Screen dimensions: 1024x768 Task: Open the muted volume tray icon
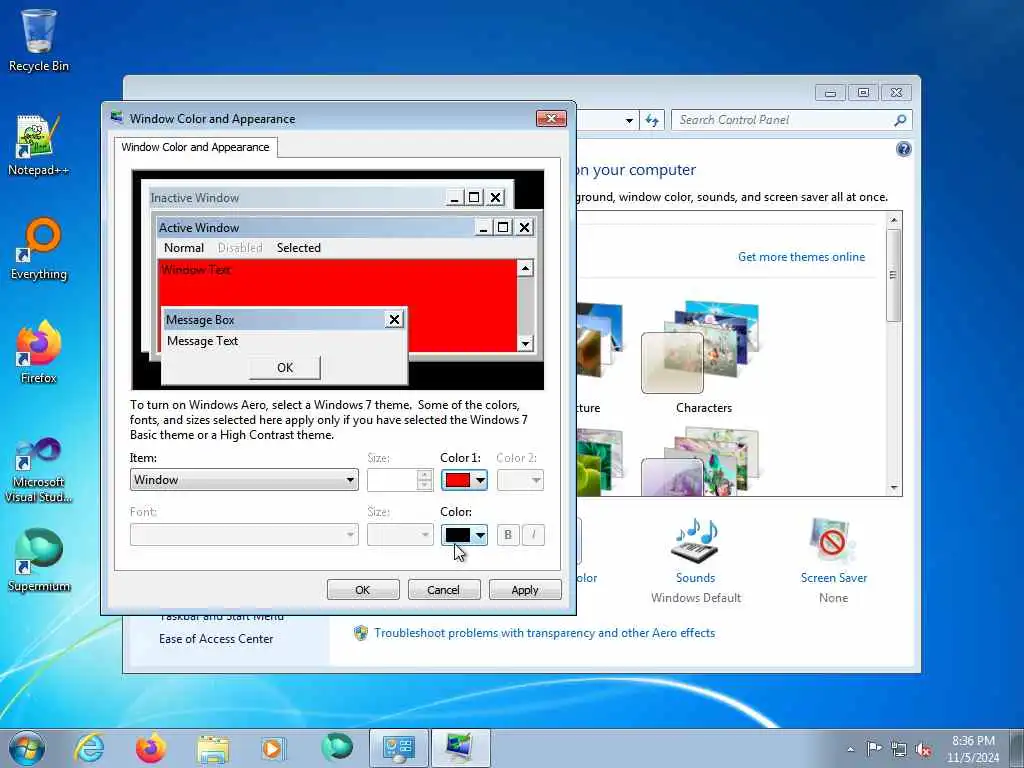pyautogui.click(x=923, y=749)
